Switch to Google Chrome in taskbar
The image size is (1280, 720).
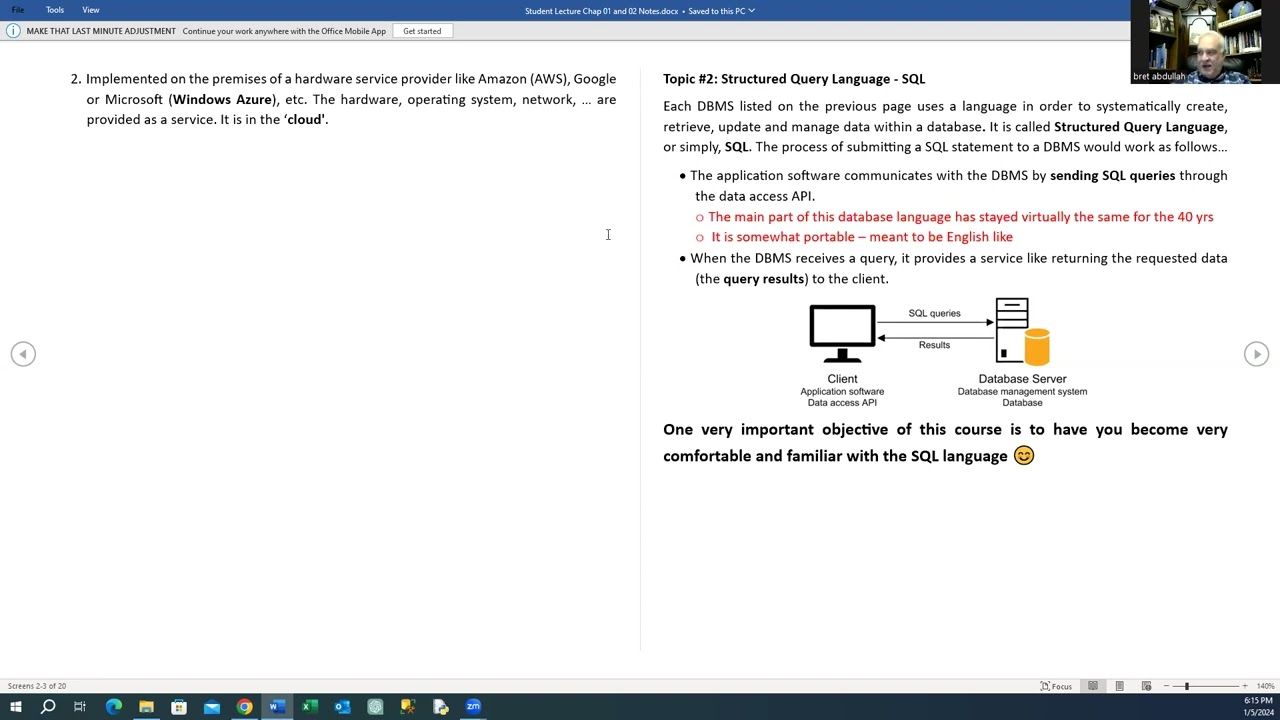(245, 707)
